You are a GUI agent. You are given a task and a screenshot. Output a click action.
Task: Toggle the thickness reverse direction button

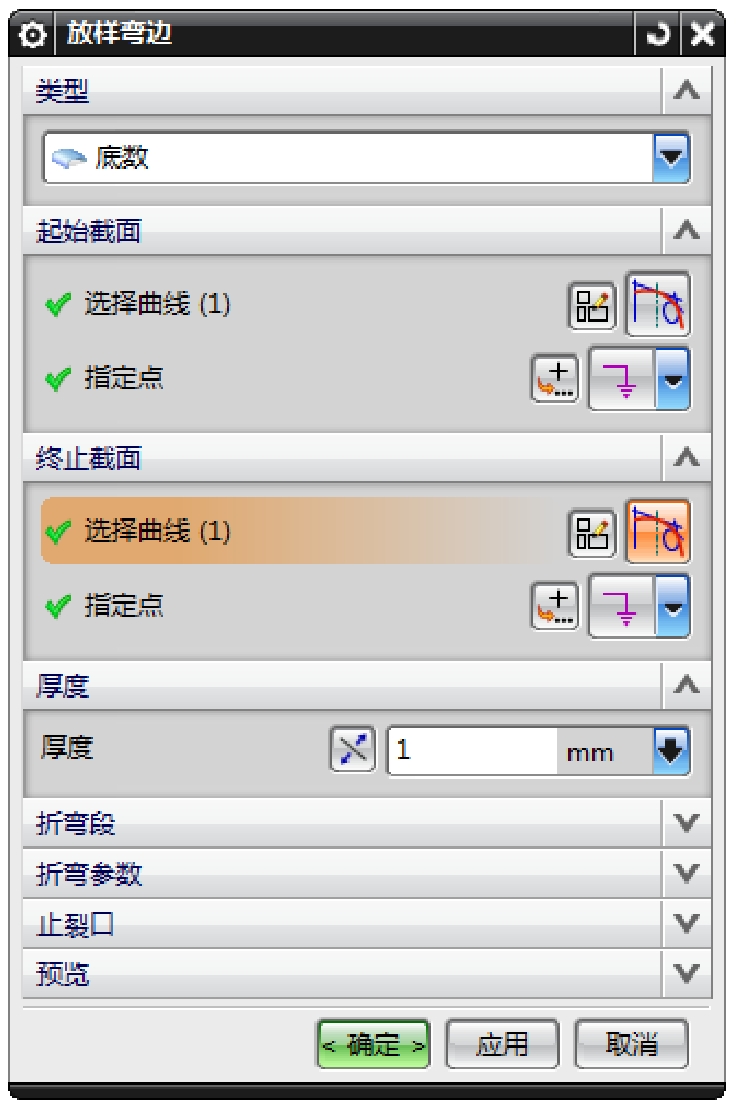(x=353, y=750)
